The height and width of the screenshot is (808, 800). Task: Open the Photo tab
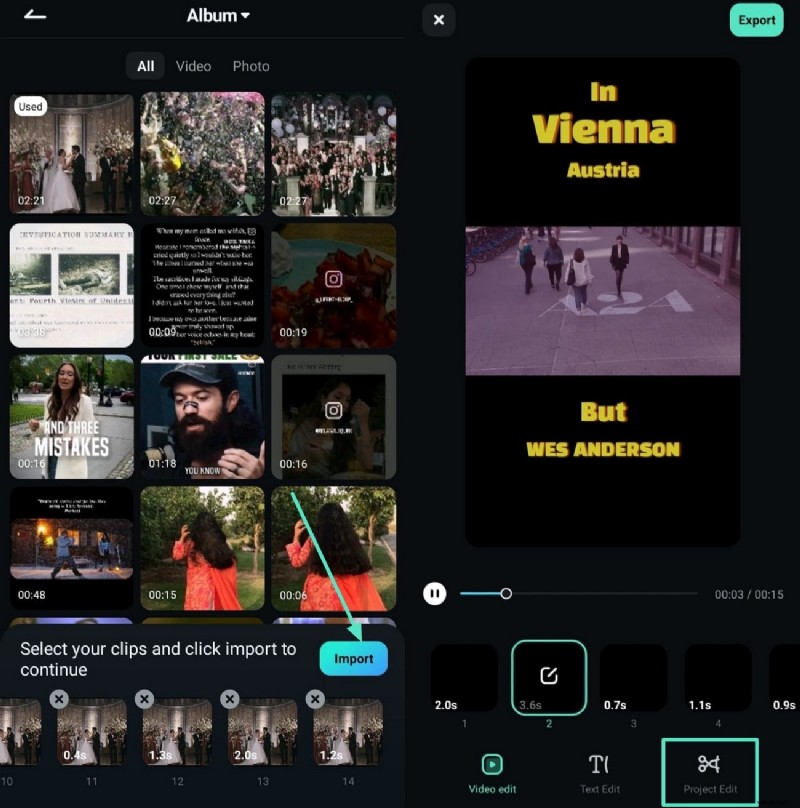click(x=251, y=66)
